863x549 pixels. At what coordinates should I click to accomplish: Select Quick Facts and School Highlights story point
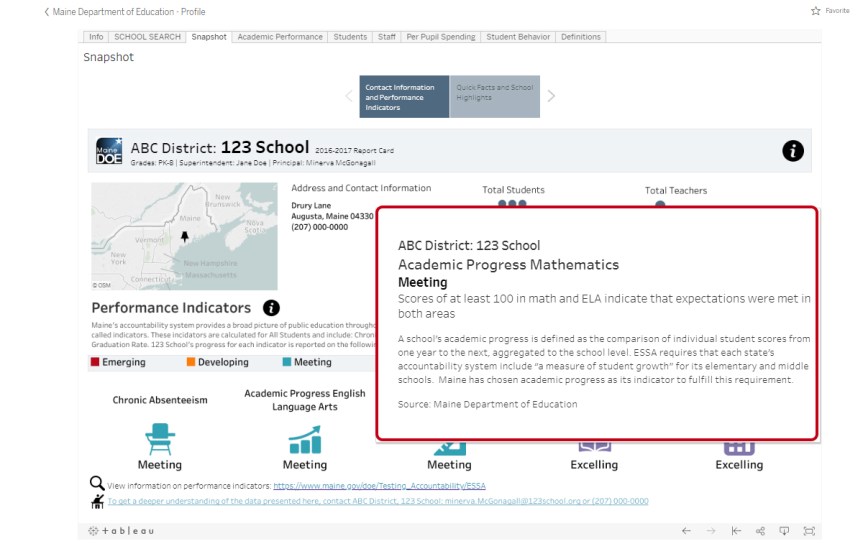(x=494, y=97)
